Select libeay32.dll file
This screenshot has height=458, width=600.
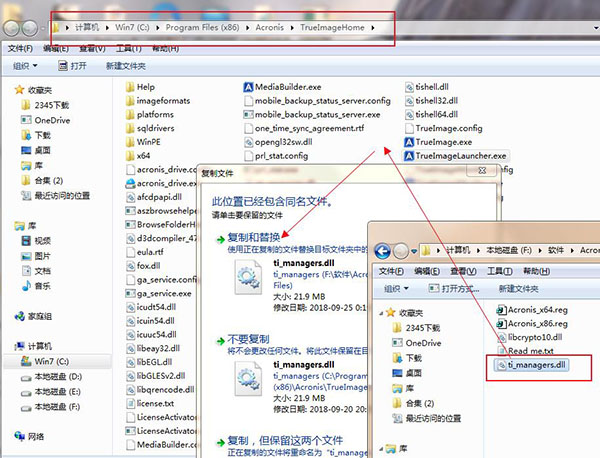click(x=153, y=349)
